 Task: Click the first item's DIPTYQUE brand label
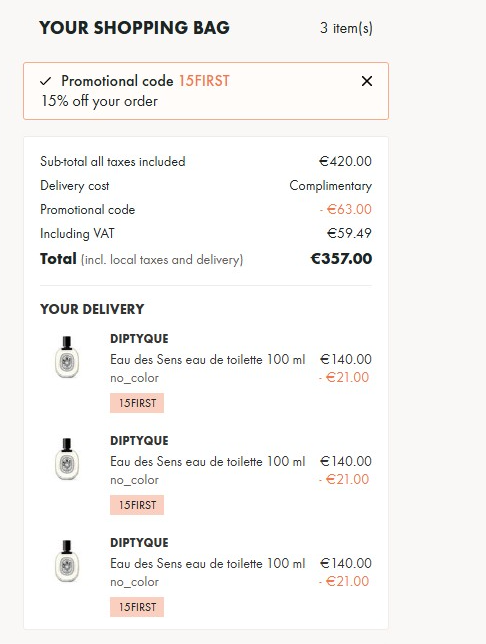tap(139, 339)
